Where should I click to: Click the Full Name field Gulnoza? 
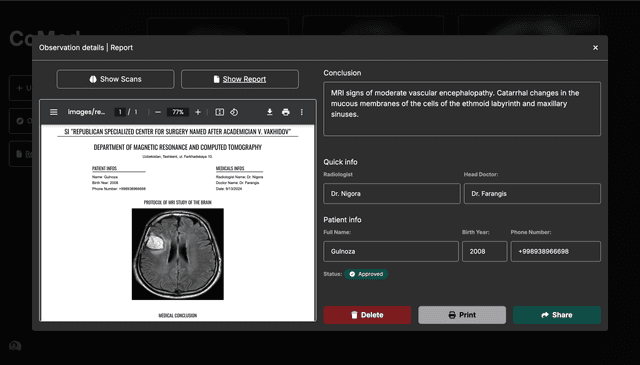pyautogui.click(x=391, y=251)
